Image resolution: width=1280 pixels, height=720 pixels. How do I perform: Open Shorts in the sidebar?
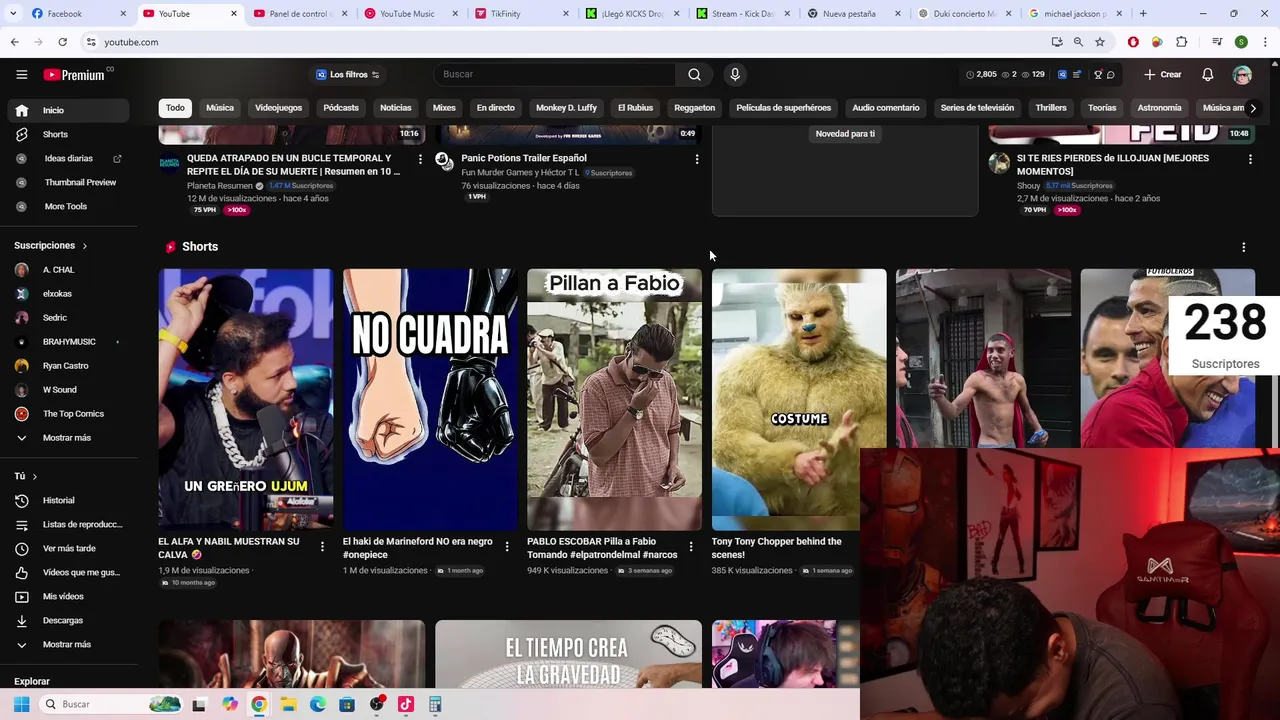point(70,134)
